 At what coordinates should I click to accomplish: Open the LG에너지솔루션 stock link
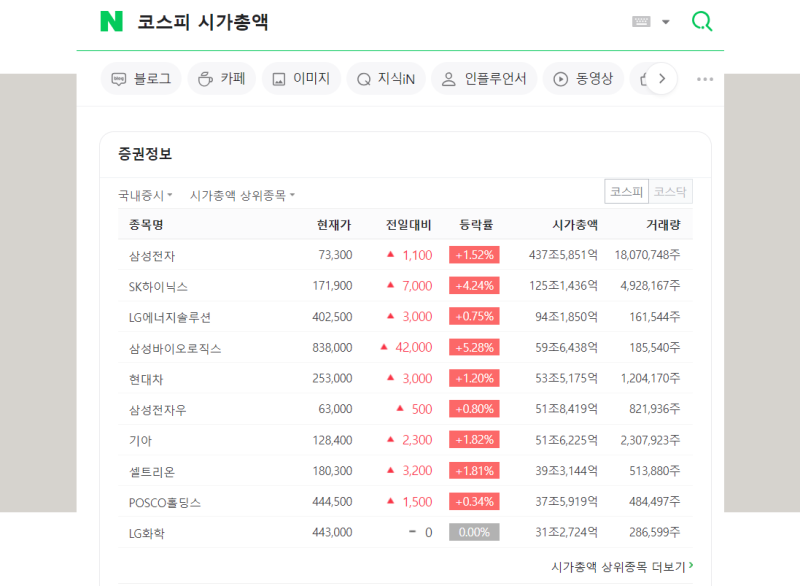coord(170,317)
